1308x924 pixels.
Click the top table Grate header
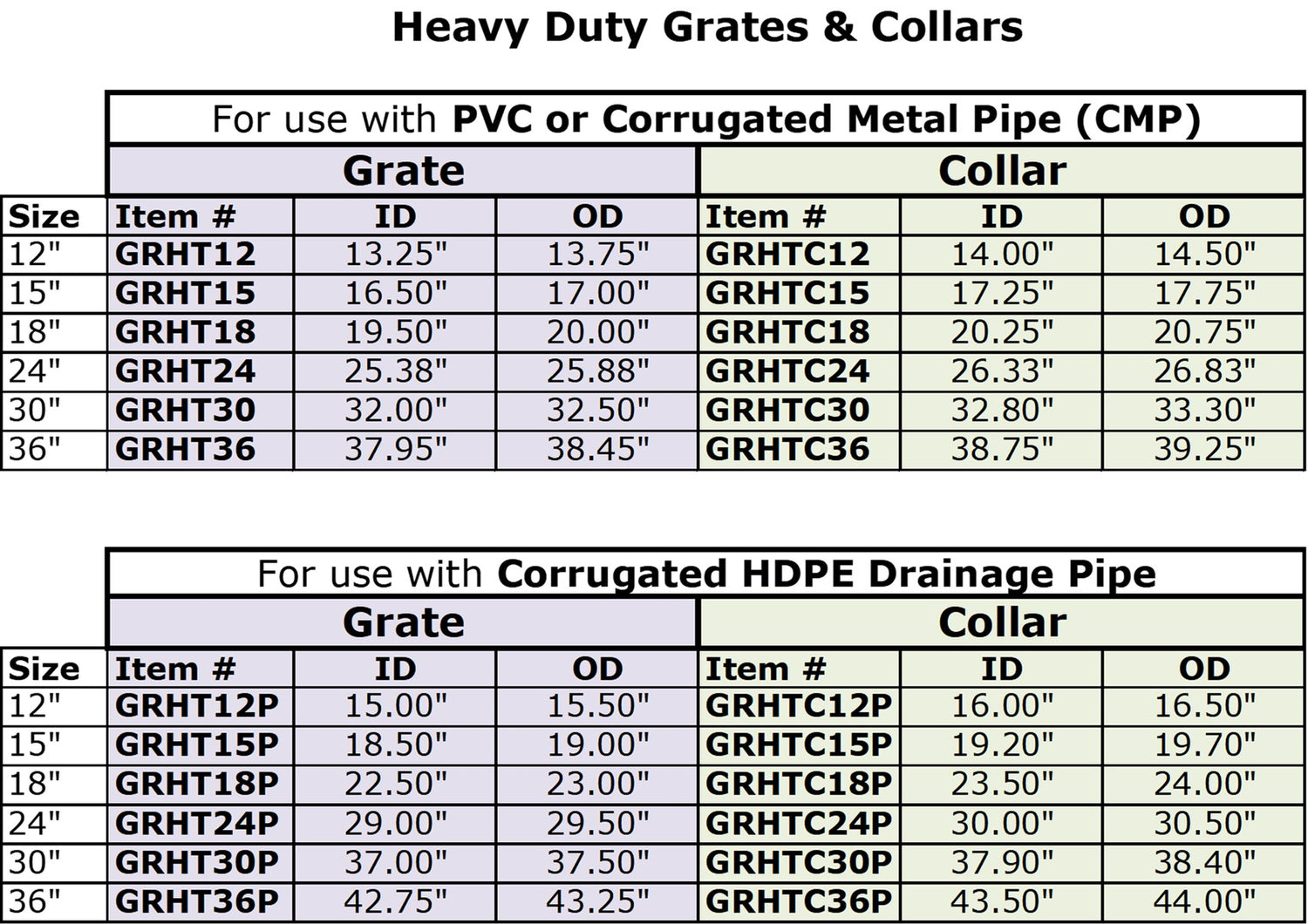point(402,171)
